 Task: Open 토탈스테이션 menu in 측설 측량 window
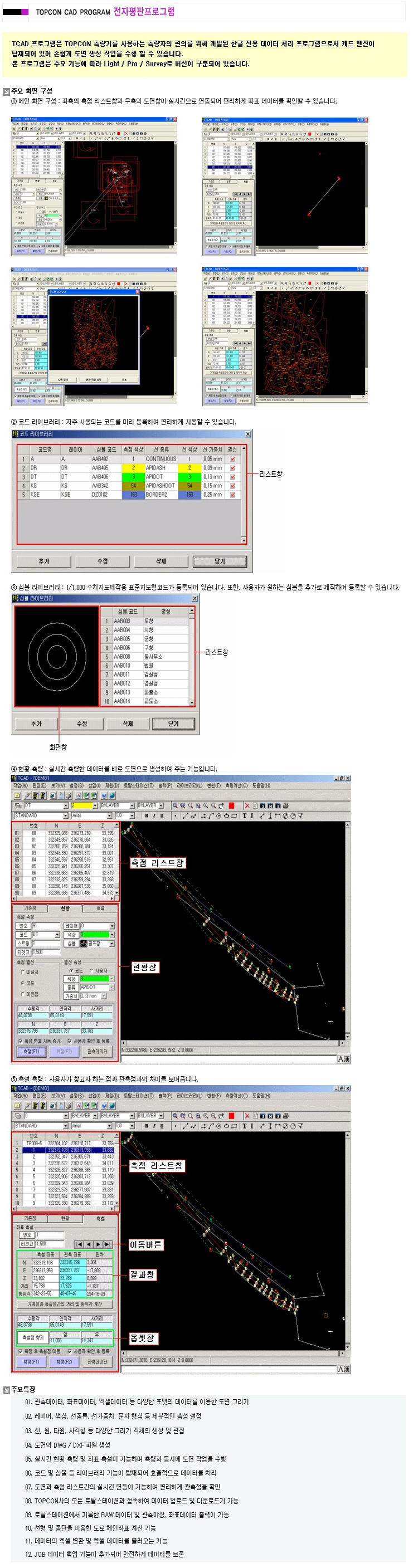[x=138, y=1096]
